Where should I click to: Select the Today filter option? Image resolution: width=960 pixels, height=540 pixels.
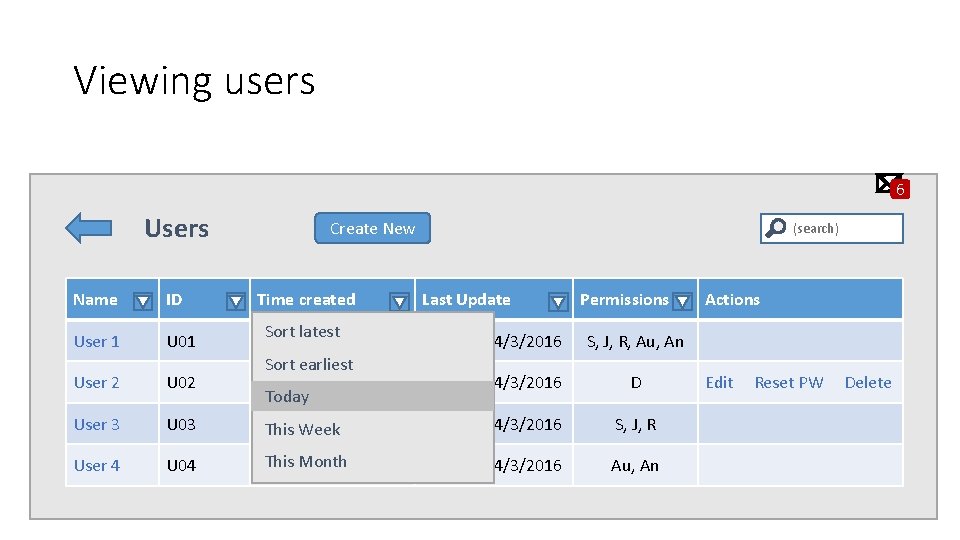coord(288,397)
